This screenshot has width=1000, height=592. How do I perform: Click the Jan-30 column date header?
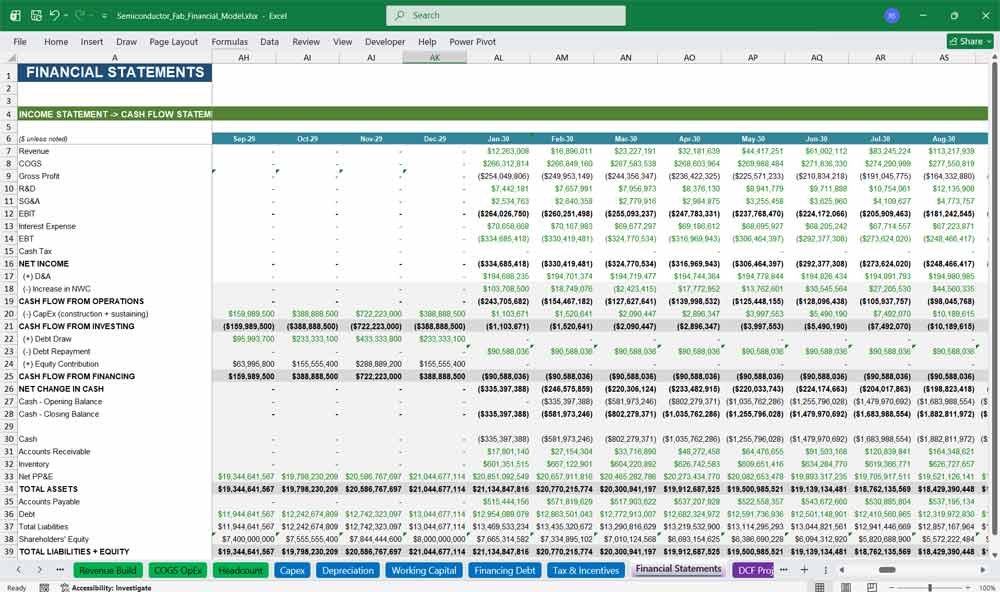[498, 138]
